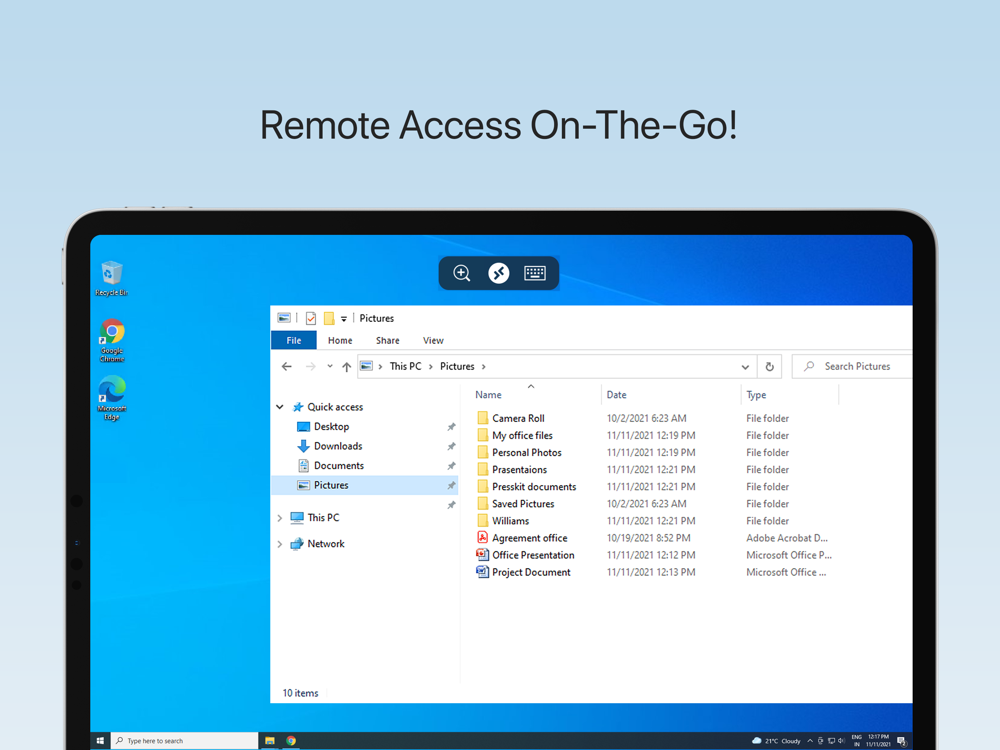Click the pin icon next to Downloads

pos(452,446)
